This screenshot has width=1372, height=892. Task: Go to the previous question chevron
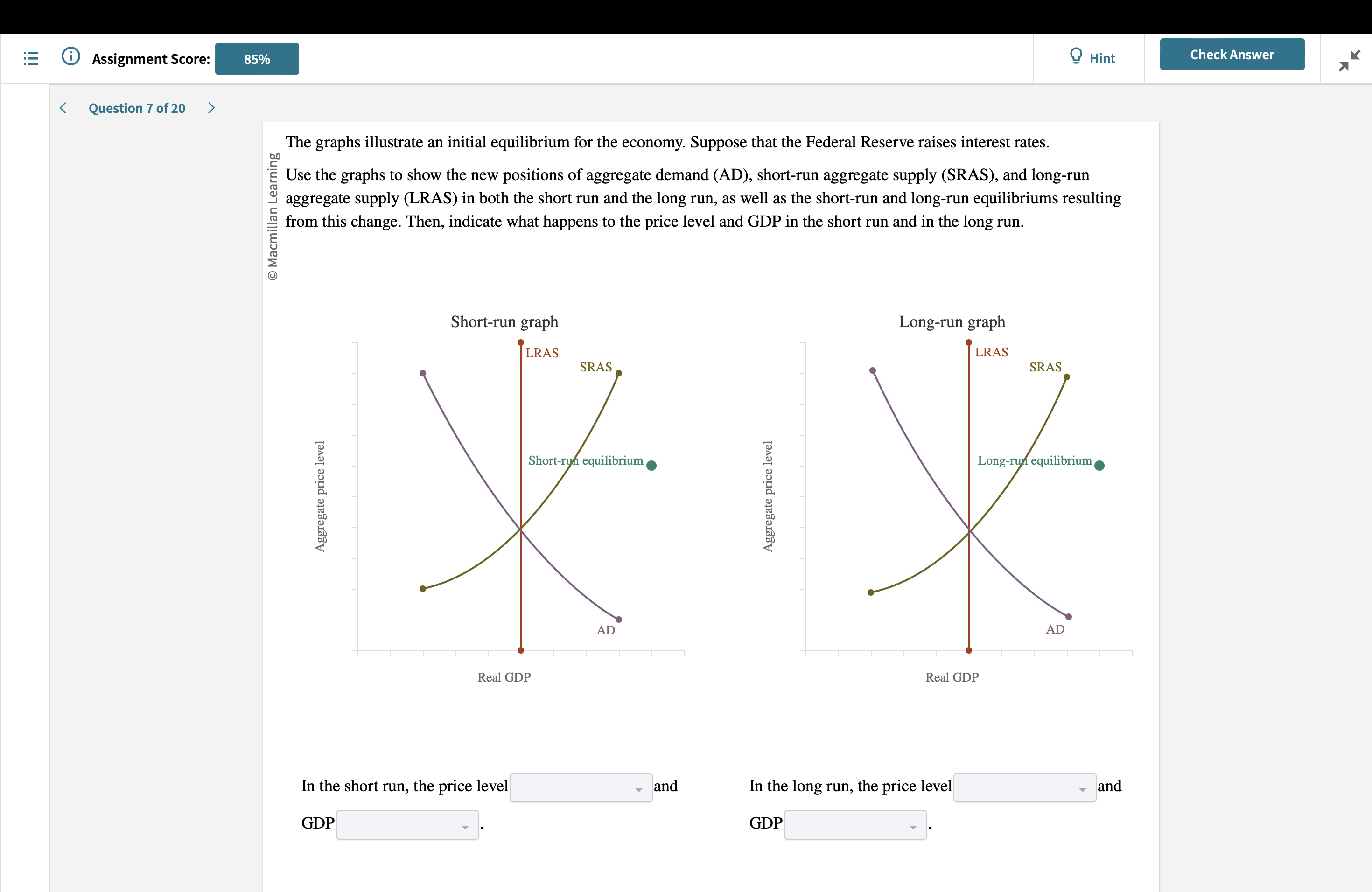point(63,108)
